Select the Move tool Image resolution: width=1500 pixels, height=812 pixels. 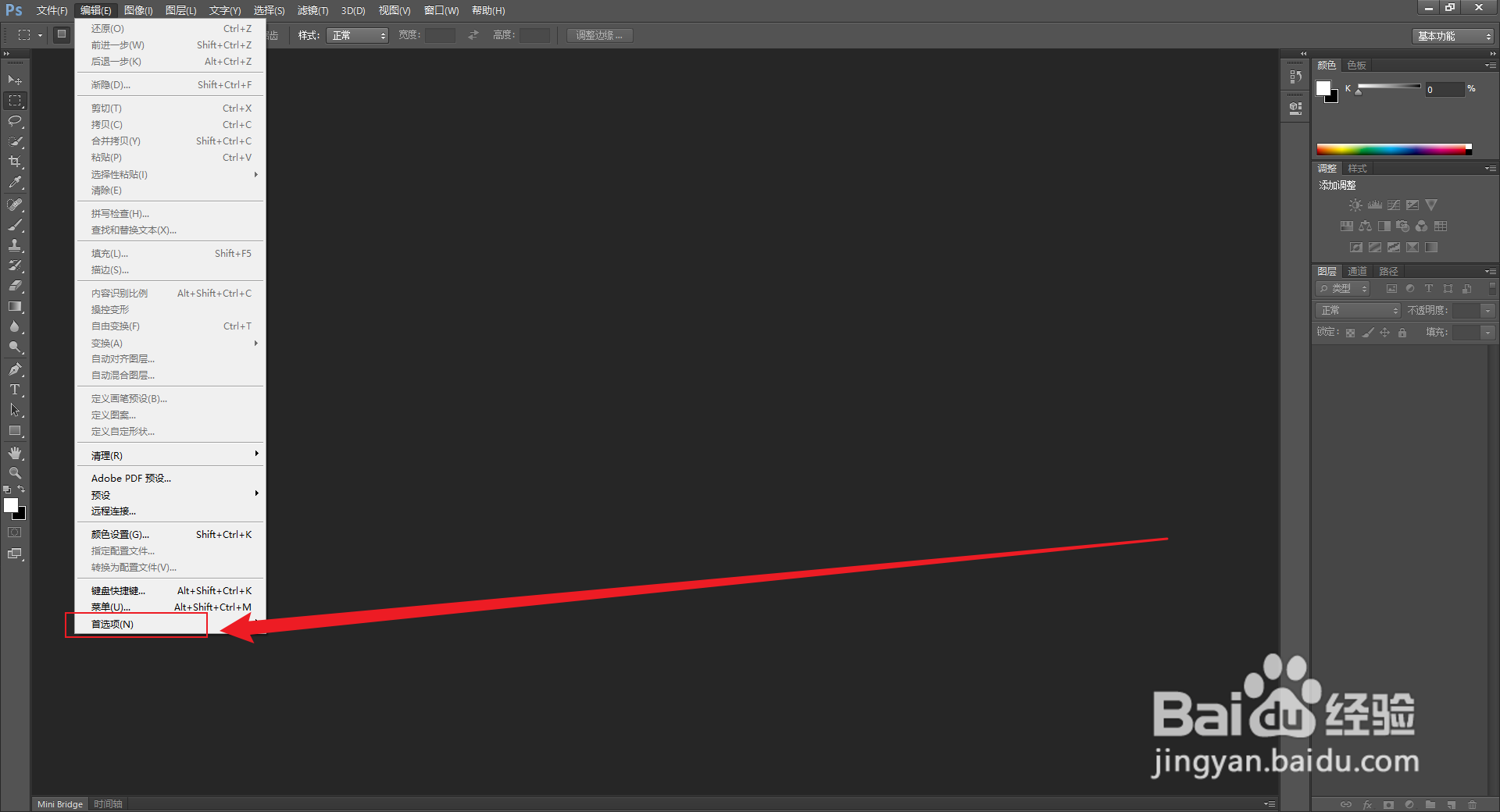click(x=15, y=80)
